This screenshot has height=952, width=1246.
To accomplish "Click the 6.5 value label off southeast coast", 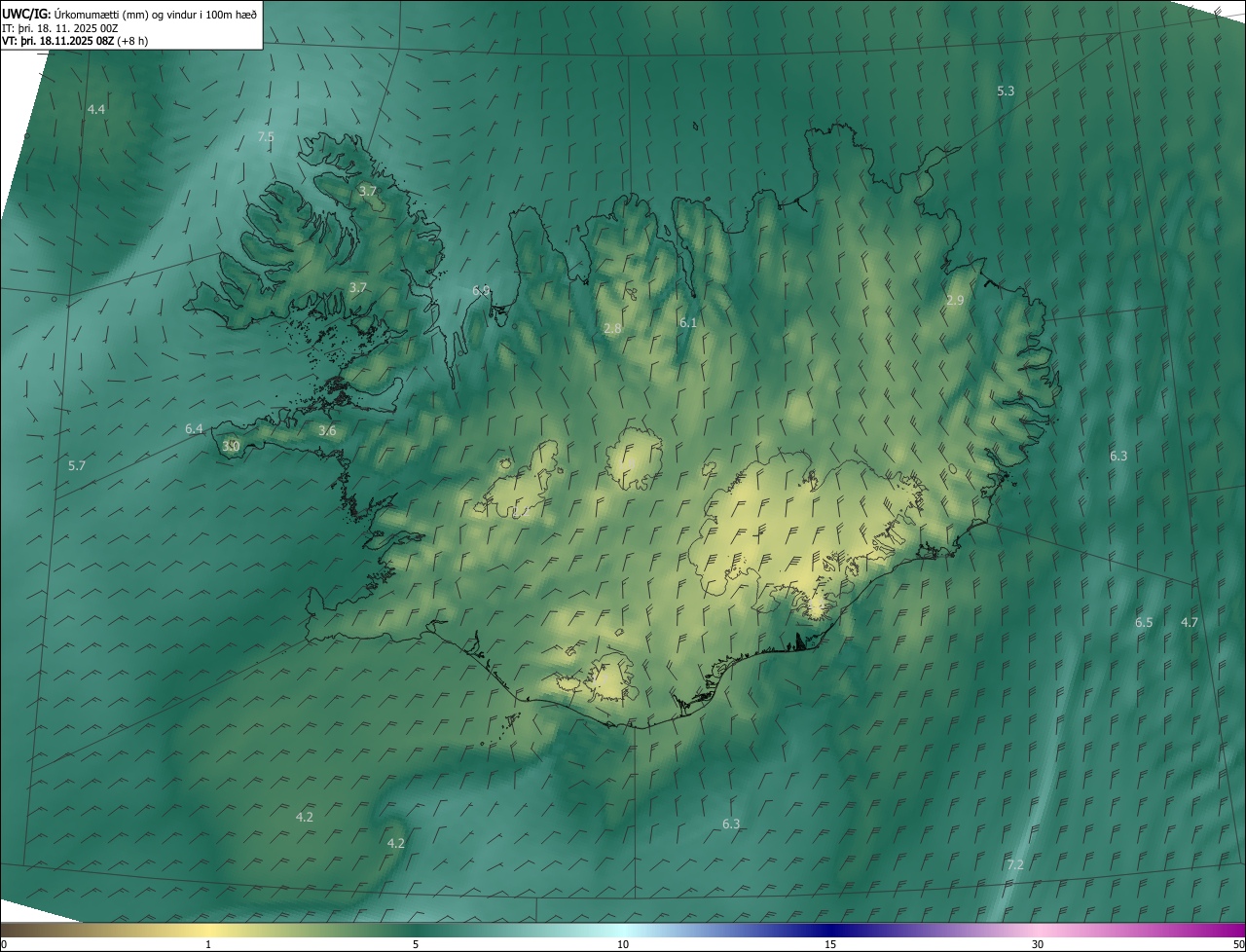I will [1144, 622].
